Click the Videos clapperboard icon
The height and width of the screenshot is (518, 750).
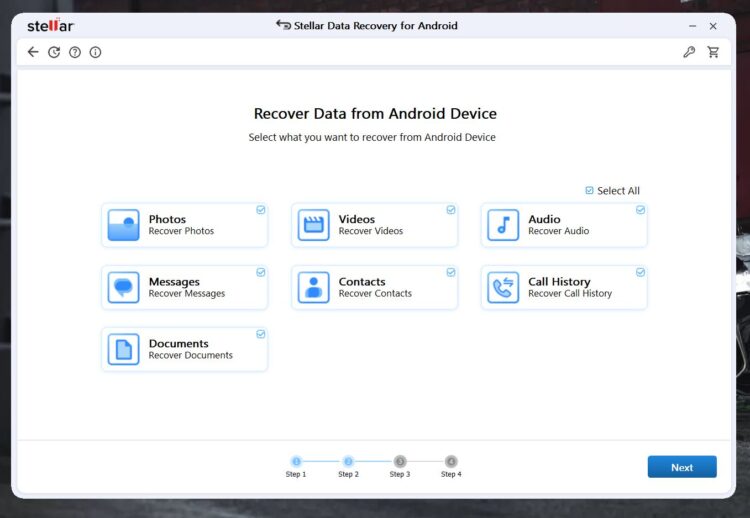coord(313,225)
